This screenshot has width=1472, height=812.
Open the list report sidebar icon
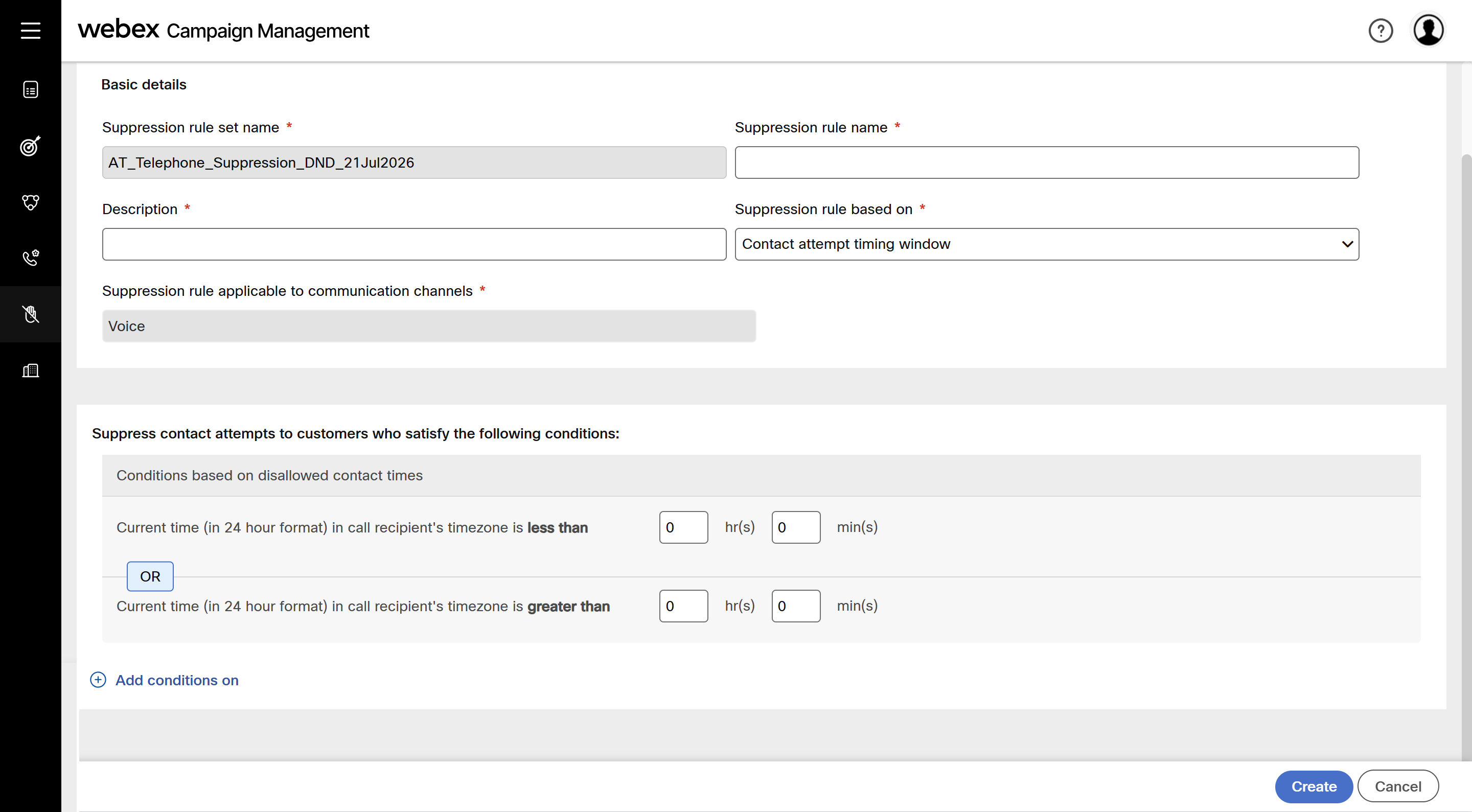click(x=30, y=90)
